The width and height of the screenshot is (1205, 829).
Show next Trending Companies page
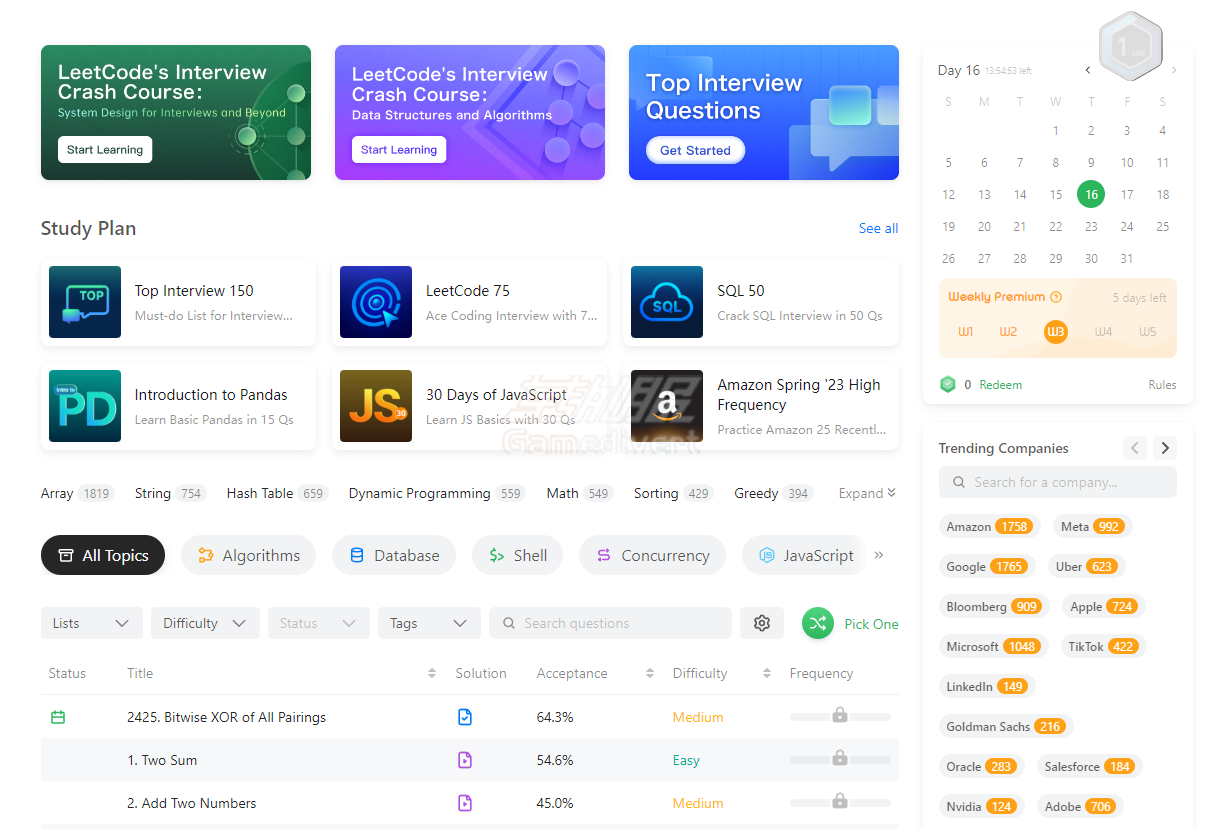1165,448
